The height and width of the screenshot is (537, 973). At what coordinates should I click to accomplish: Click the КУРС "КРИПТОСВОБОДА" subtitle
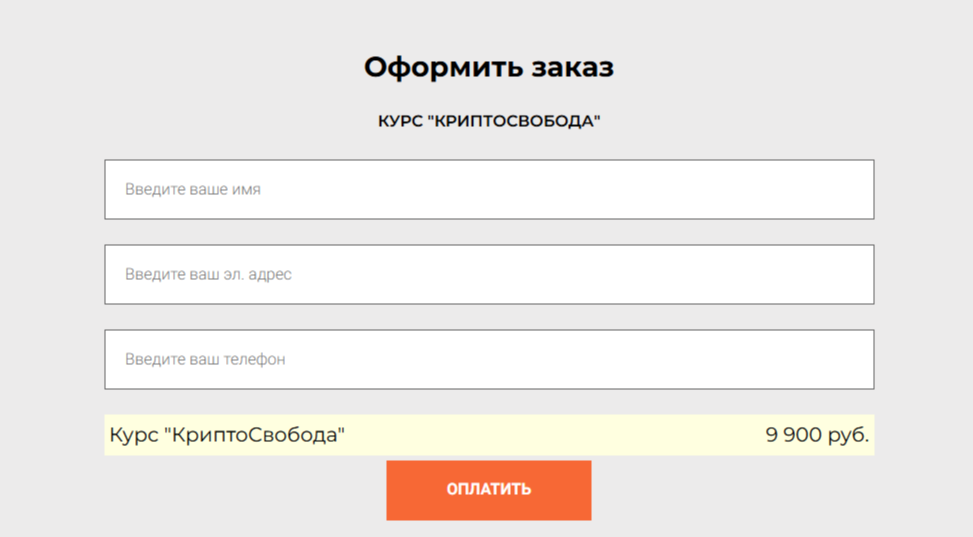point(488,121)
